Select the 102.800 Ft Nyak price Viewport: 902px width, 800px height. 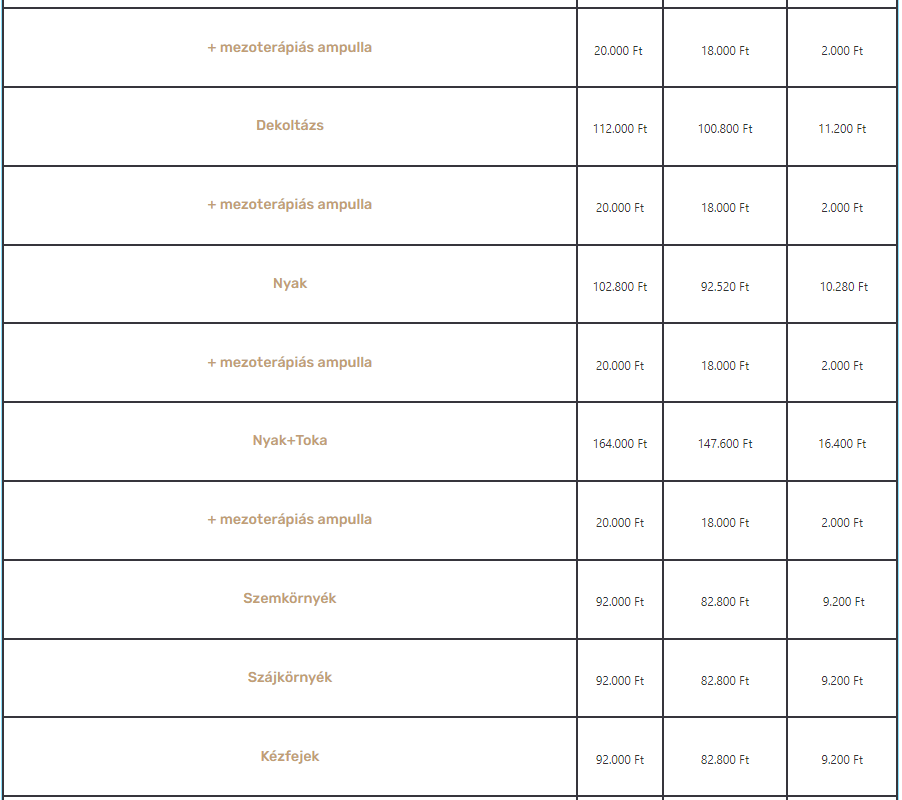click(620, 286)
